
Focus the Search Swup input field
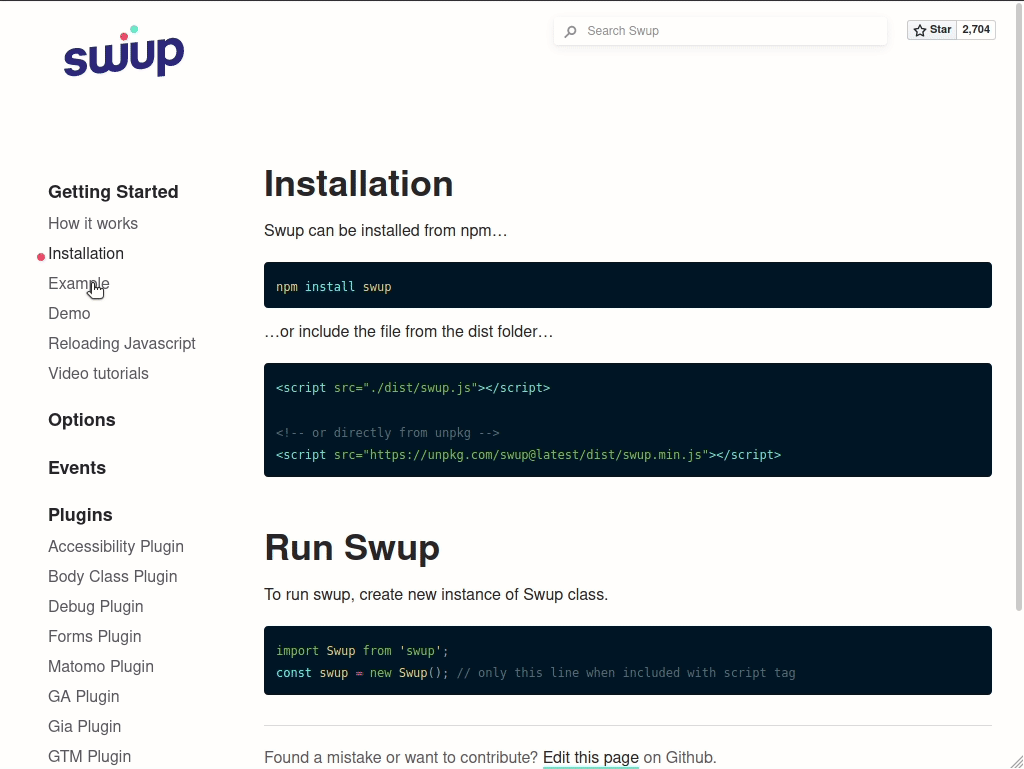tap(730, 31)
